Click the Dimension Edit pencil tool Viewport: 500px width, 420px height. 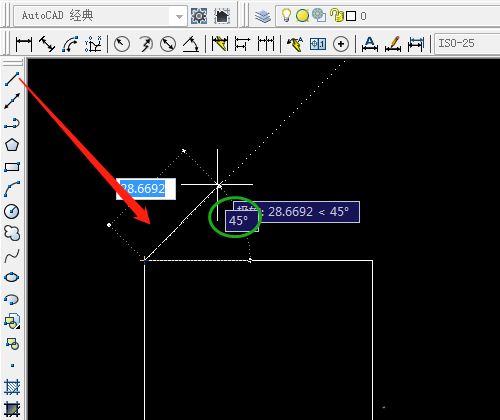393,44
